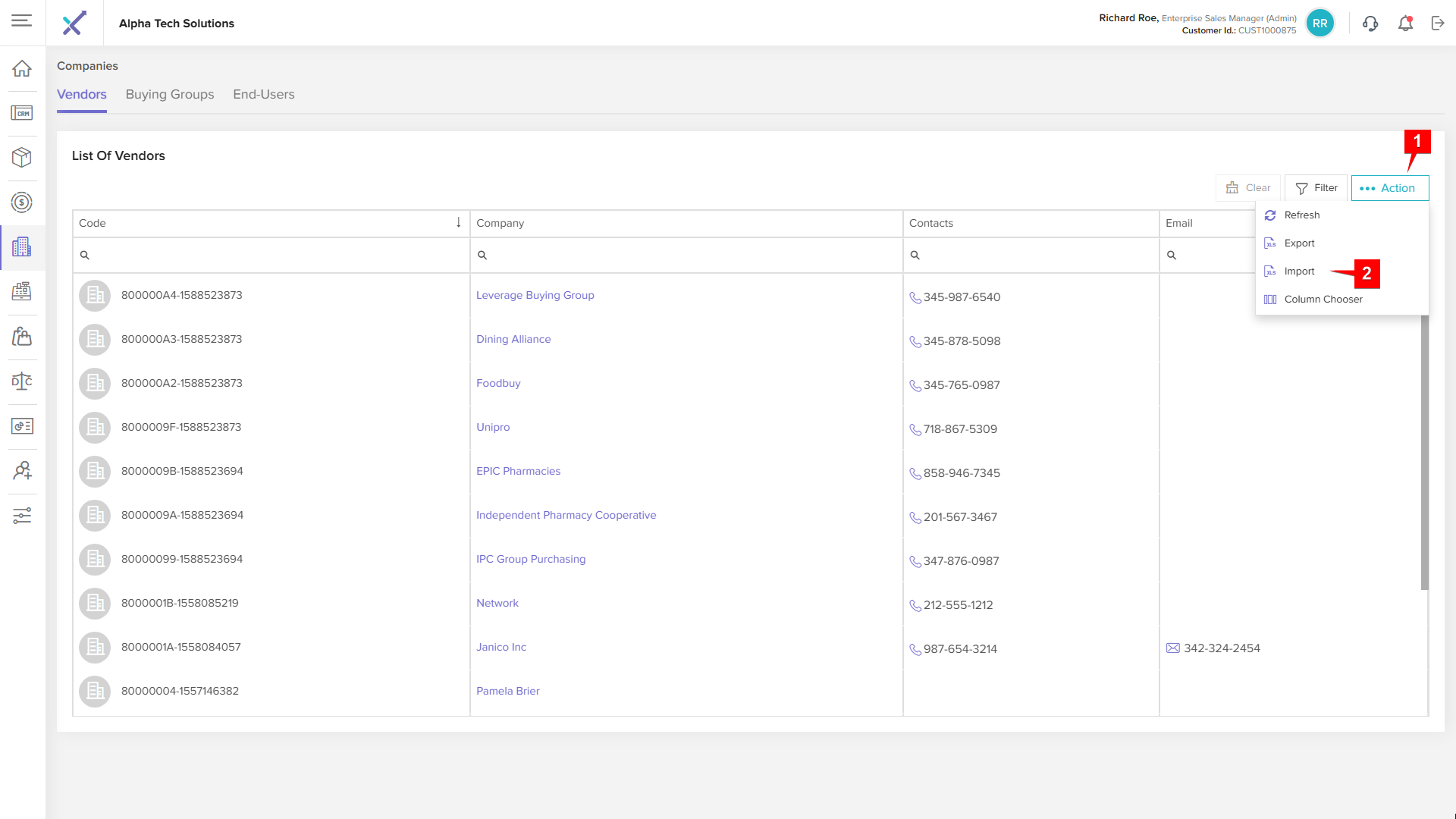Open the notifications bell icon
Image resolution: width=1456 pixels, height=819 pixels.
tap(1405, 23)
